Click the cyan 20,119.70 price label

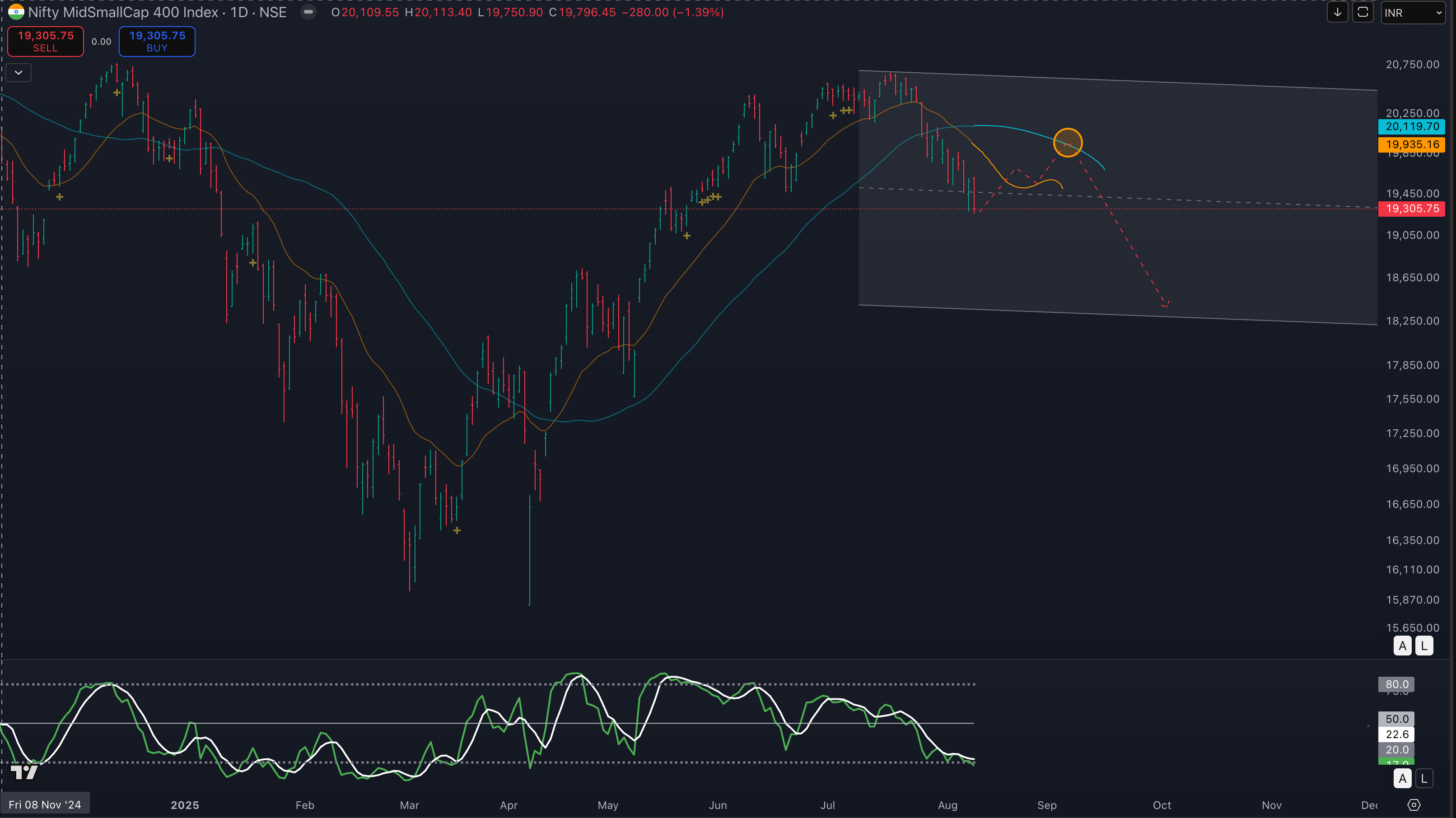1411,126
